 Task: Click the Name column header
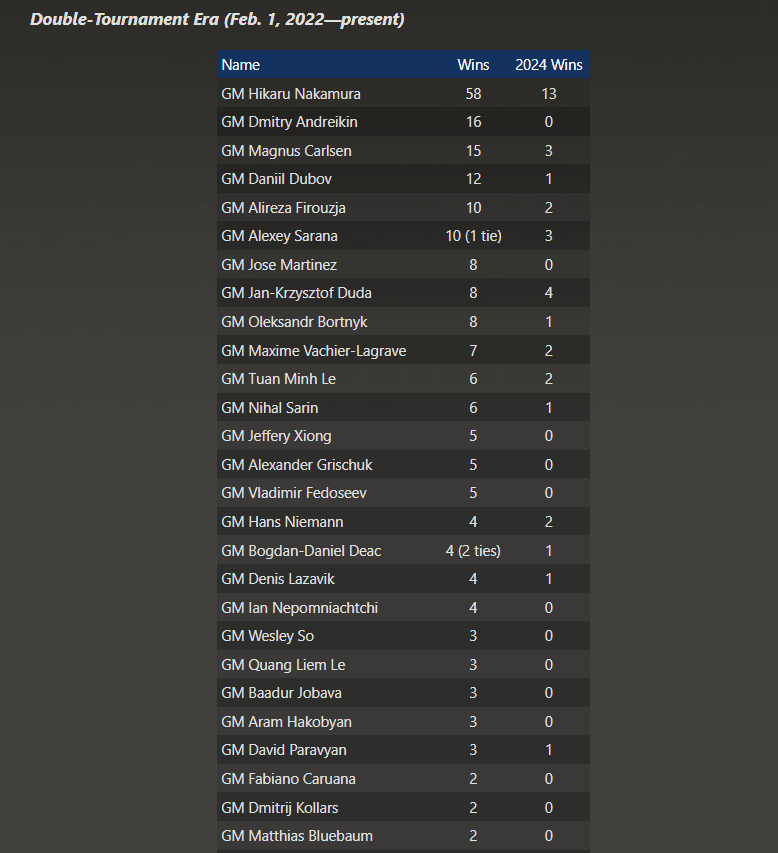pos(241,65)
